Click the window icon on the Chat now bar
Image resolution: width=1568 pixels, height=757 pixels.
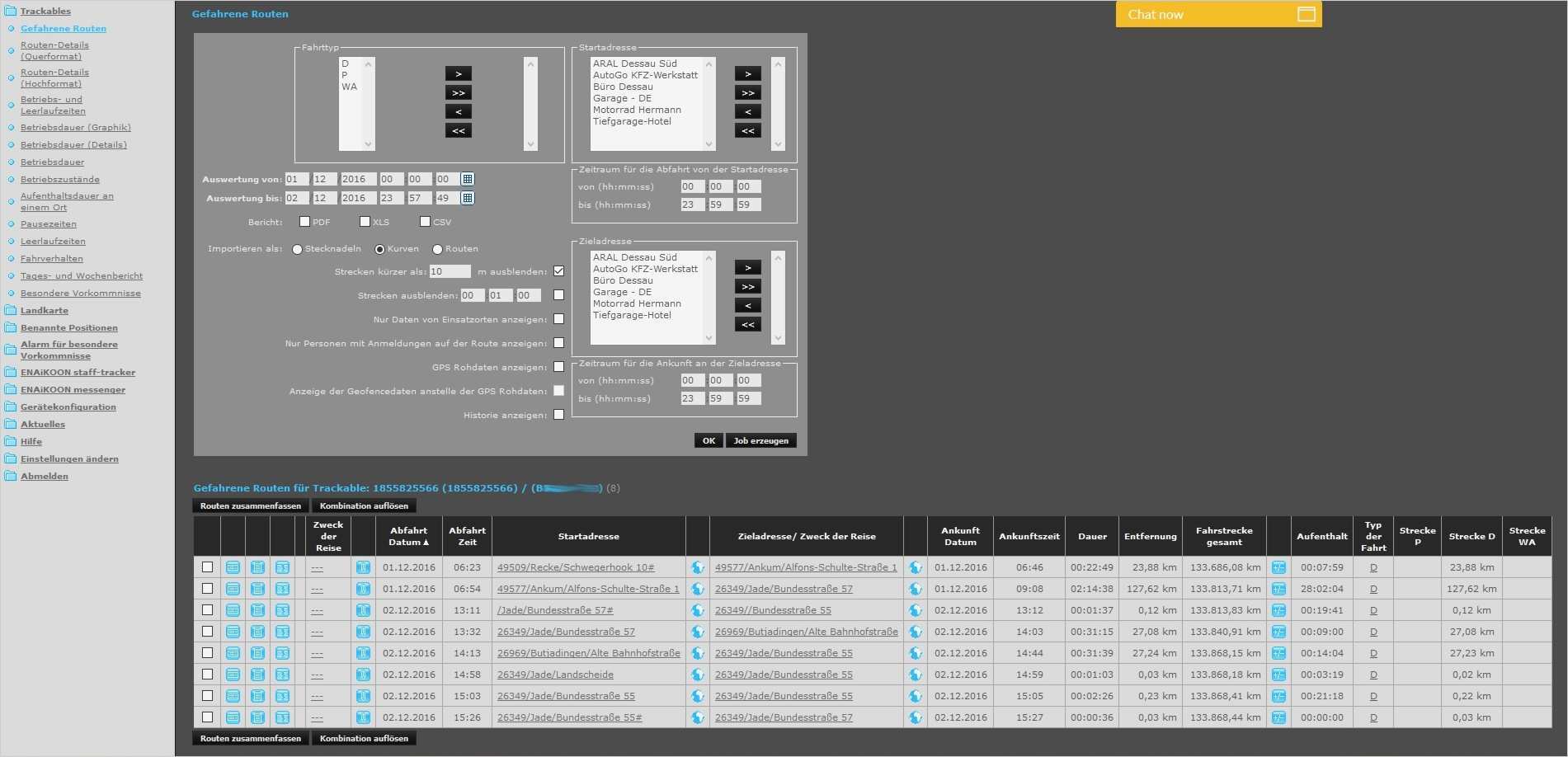(1307, 14)
